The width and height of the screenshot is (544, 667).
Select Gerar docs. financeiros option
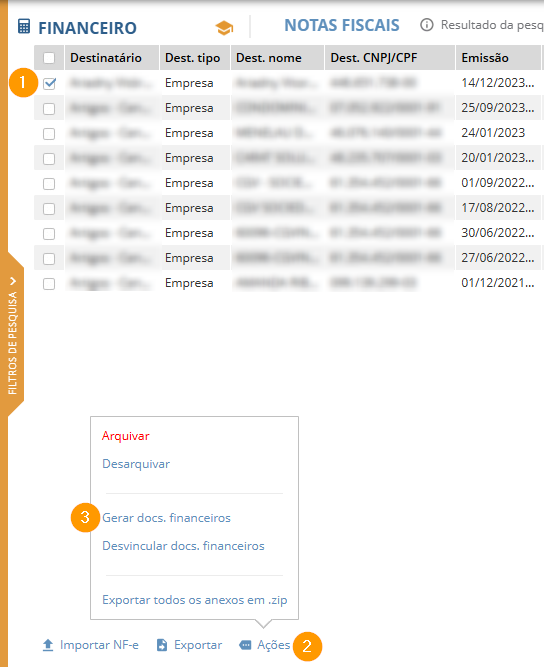[x=166, y=518]
